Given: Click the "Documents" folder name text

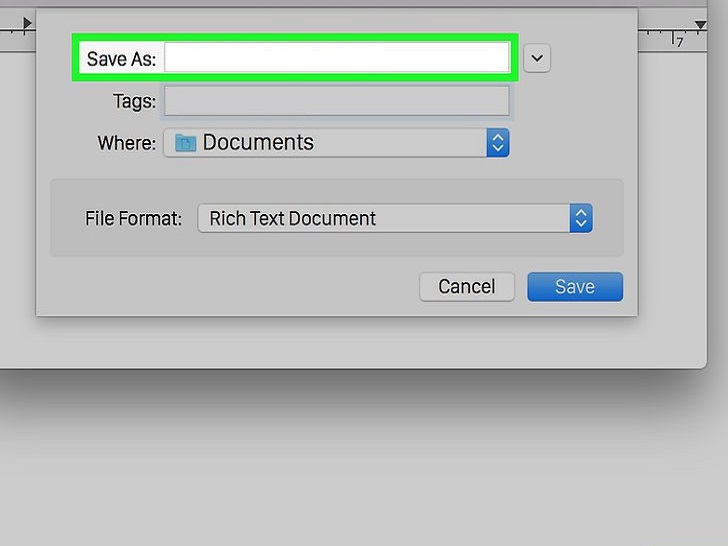Looking at the screenshot, I should [258, 143].
